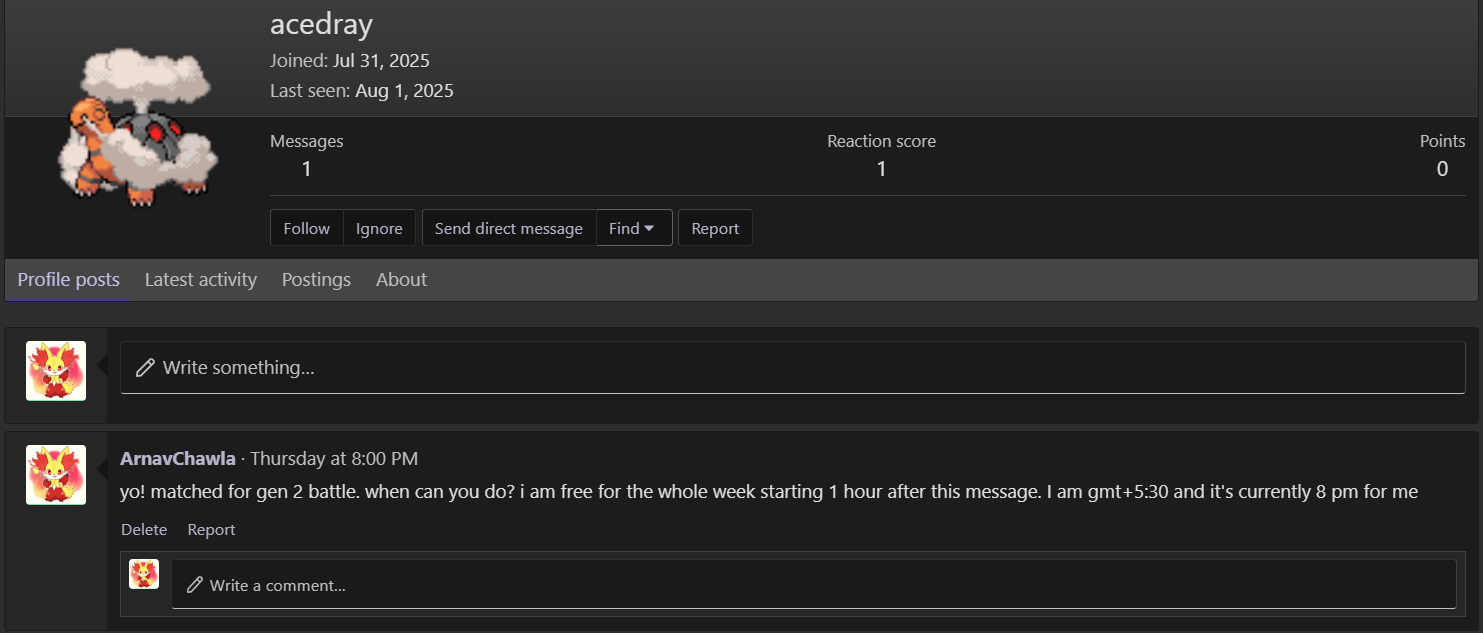Open the About tab

401,280
